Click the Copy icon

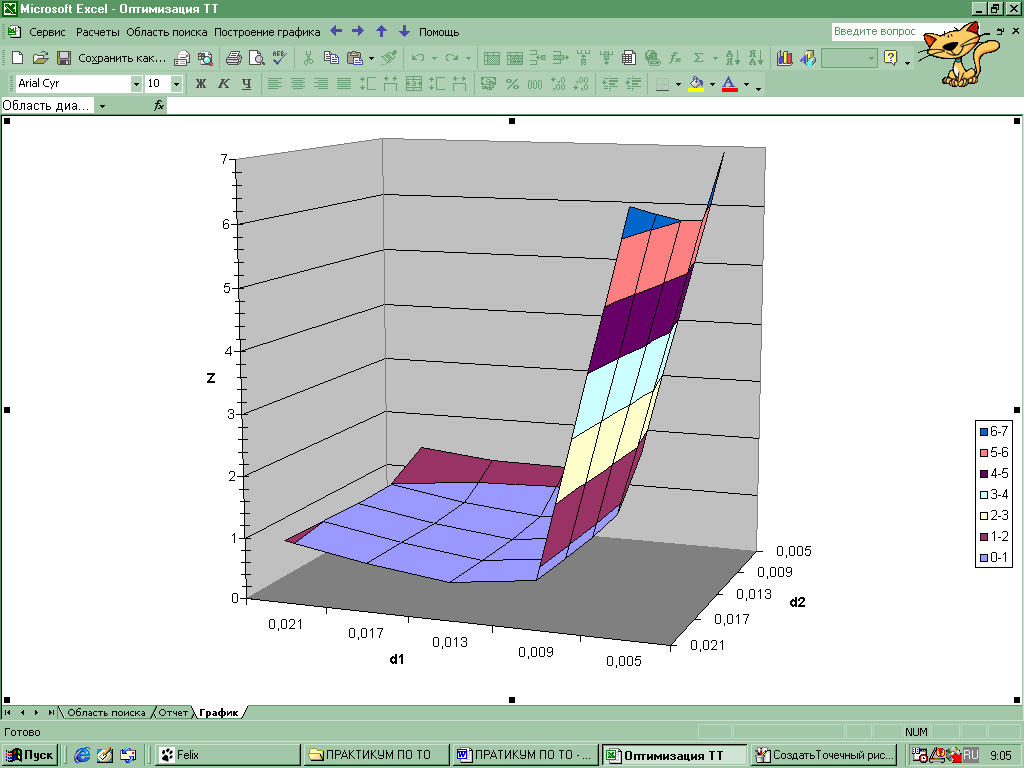pos(332,58)
